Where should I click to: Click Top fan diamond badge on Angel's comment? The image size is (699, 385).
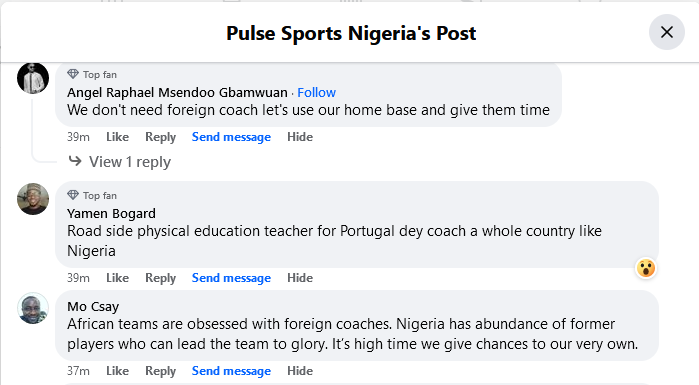73,74
